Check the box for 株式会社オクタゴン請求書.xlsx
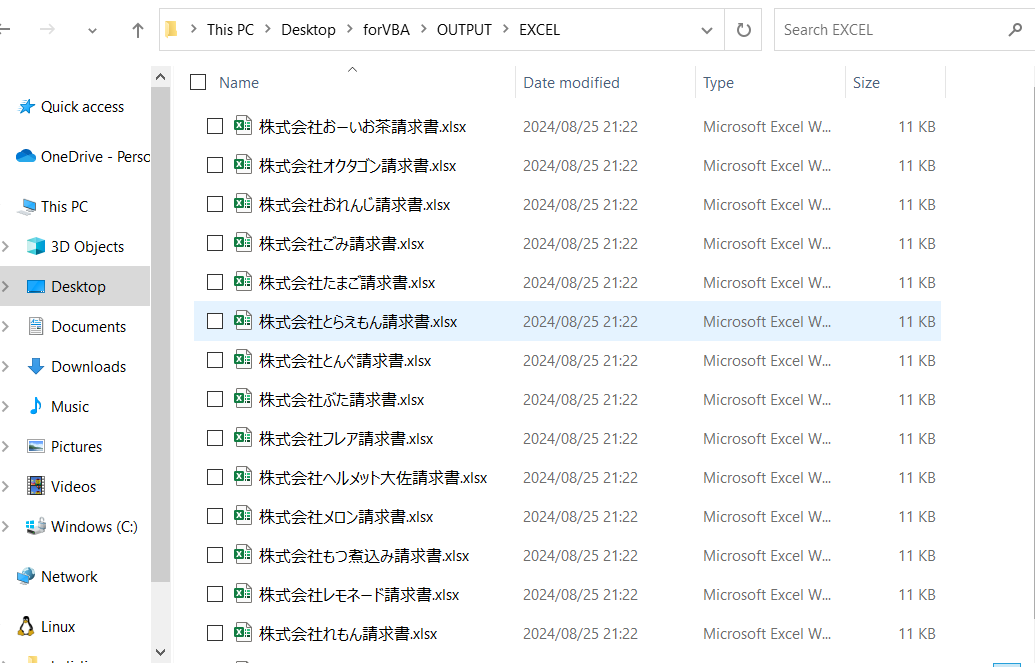Image resolution: width=1035 pixels, height=667 pixels. tap(215, 165)
